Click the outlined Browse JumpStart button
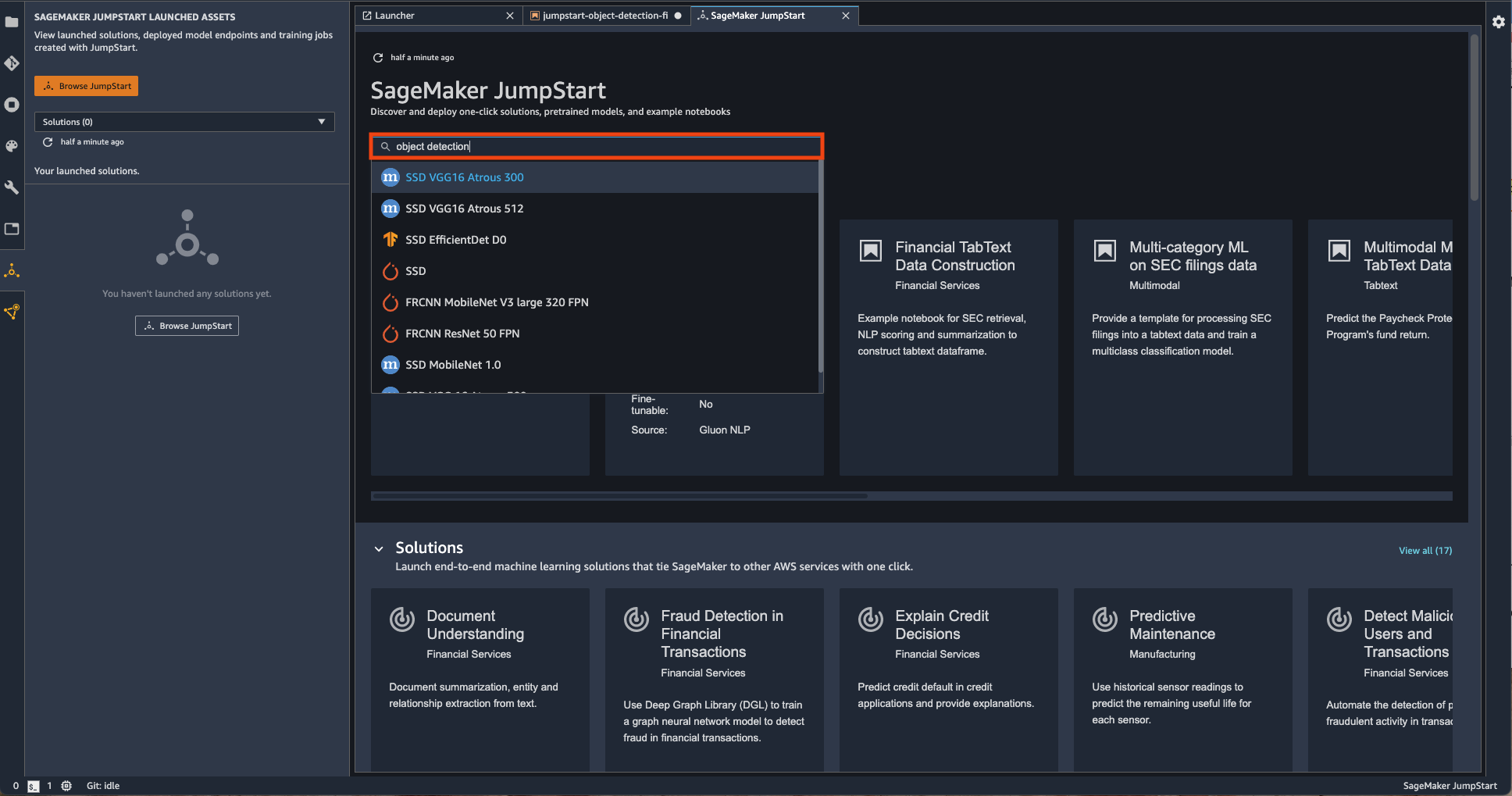 click(x=187, y=326)
